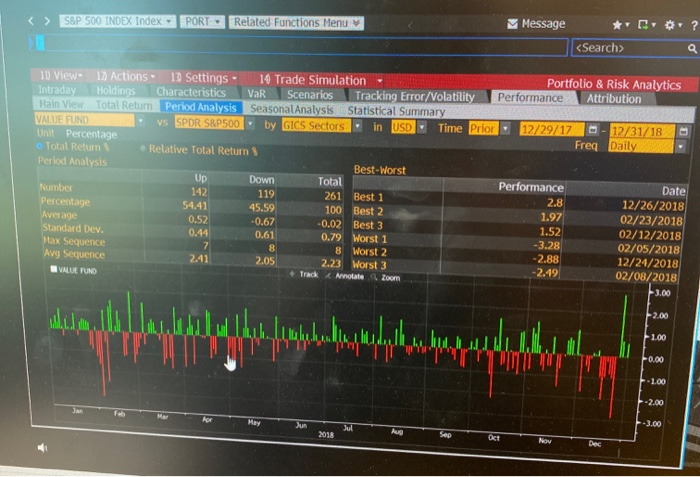The image size is (700, 477).
Task: Click the speaker volume icon
Action: click(42, 447)
